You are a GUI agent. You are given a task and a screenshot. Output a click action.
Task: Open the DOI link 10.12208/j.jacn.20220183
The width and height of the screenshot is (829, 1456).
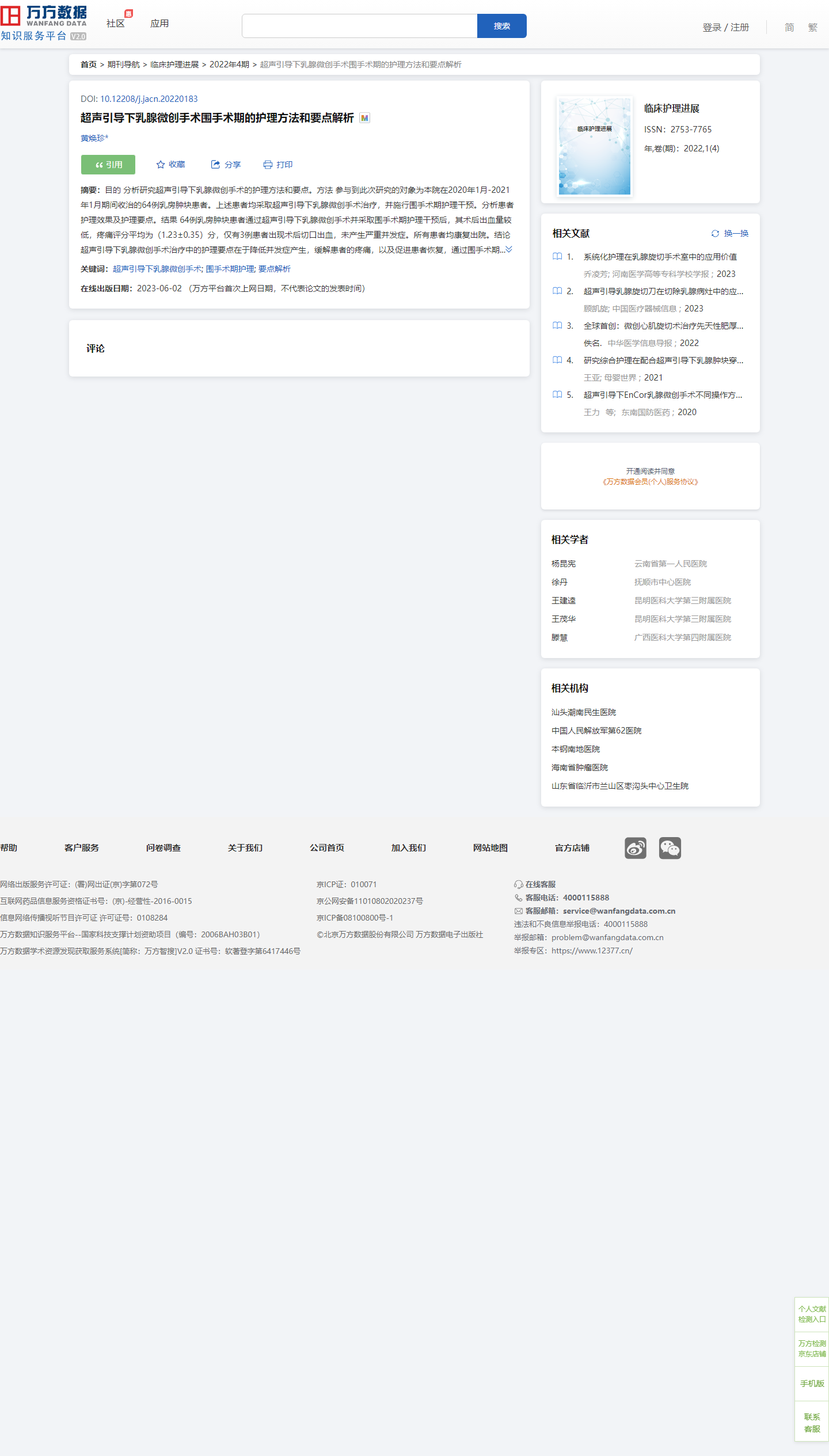(x=149, y=99)
